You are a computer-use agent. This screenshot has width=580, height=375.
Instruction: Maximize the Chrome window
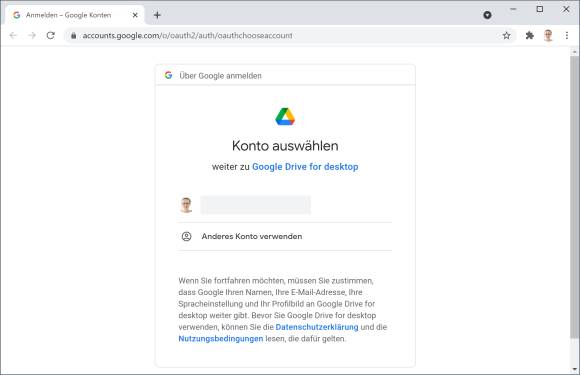540,9
